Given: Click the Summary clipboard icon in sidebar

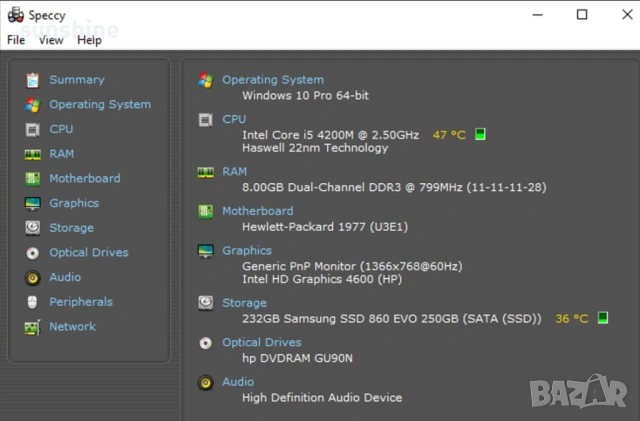Looking at the screenshot, I should click(x=32, y=80).
